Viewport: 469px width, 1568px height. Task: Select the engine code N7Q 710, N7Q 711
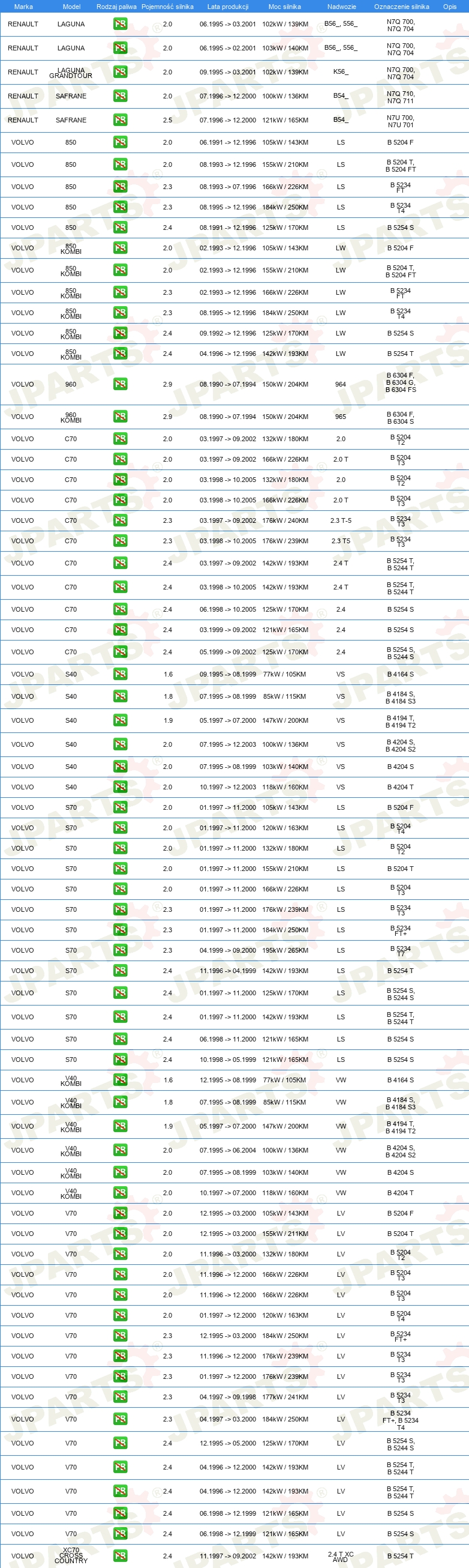click(400, 97)
